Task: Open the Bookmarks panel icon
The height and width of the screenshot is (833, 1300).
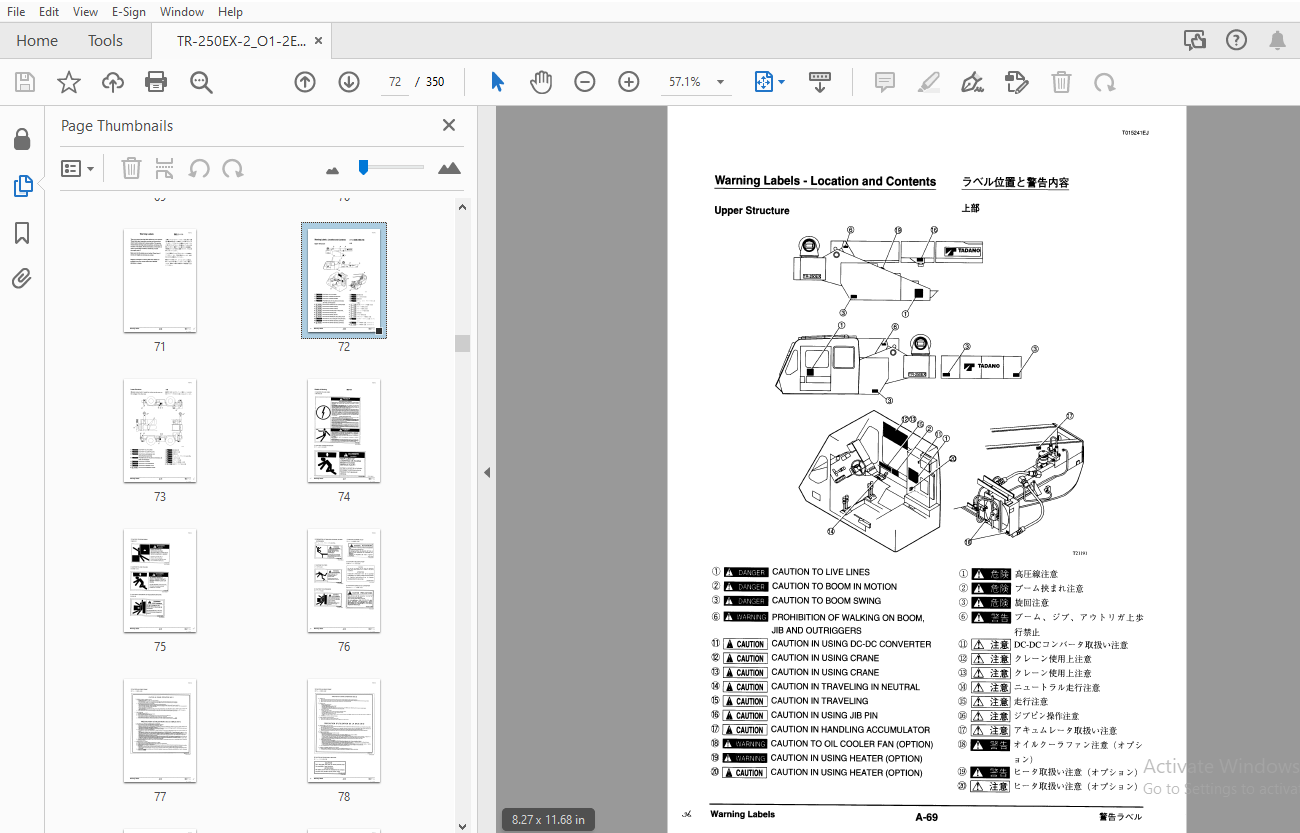Action: tap(22, 233)
